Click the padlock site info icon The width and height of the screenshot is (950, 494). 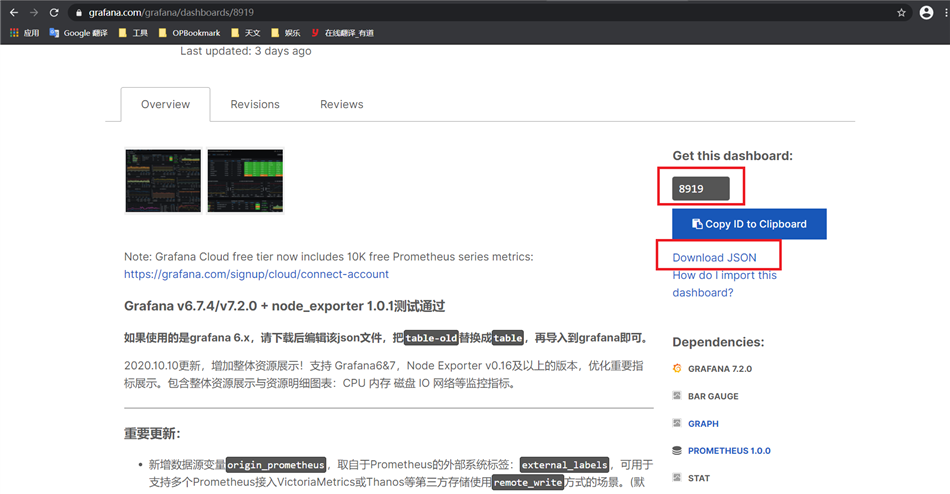click(x=79, y=13)
